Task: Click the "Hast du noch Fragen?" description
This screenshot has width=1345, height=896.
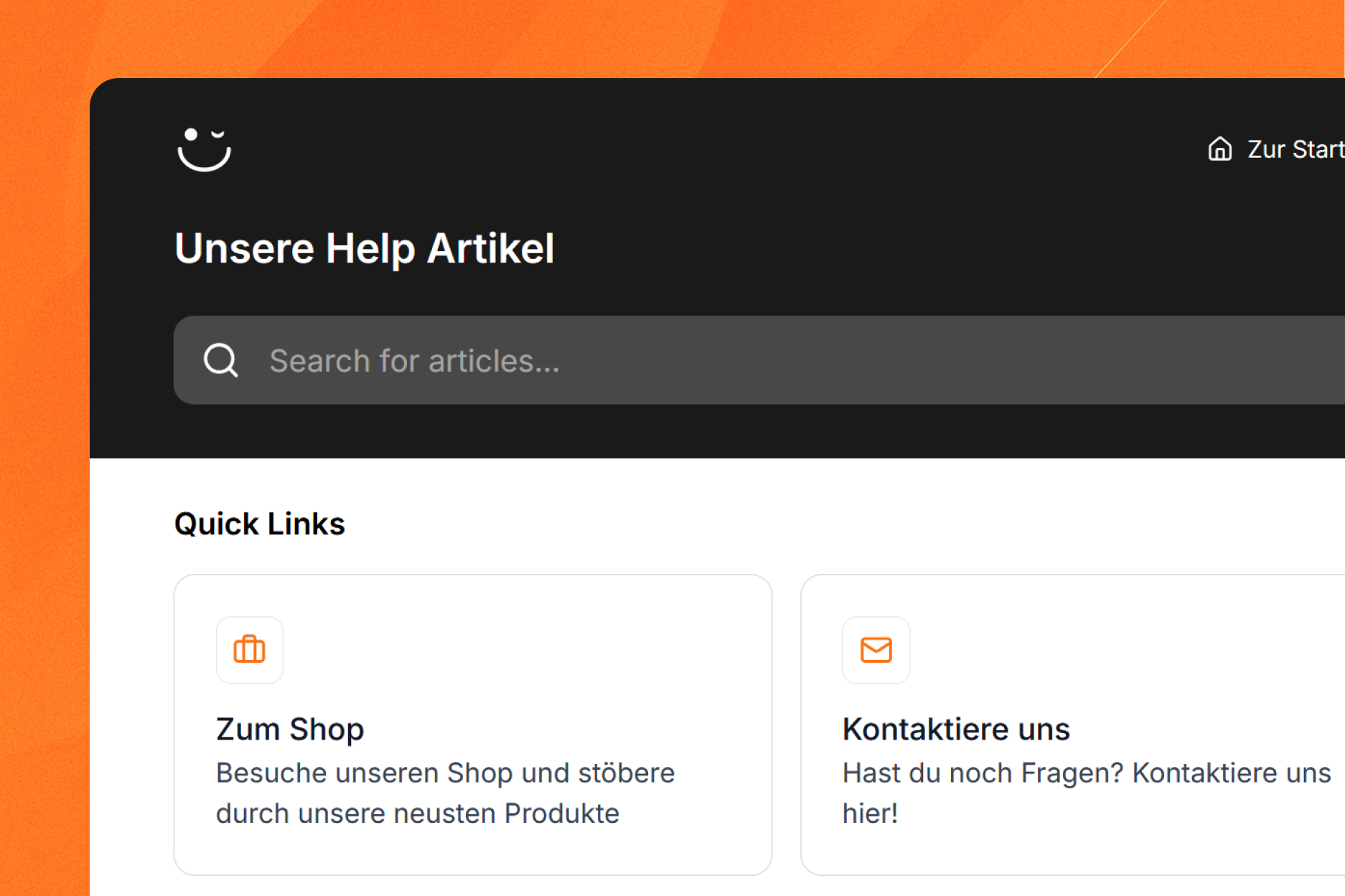Action: point(1086,773)
